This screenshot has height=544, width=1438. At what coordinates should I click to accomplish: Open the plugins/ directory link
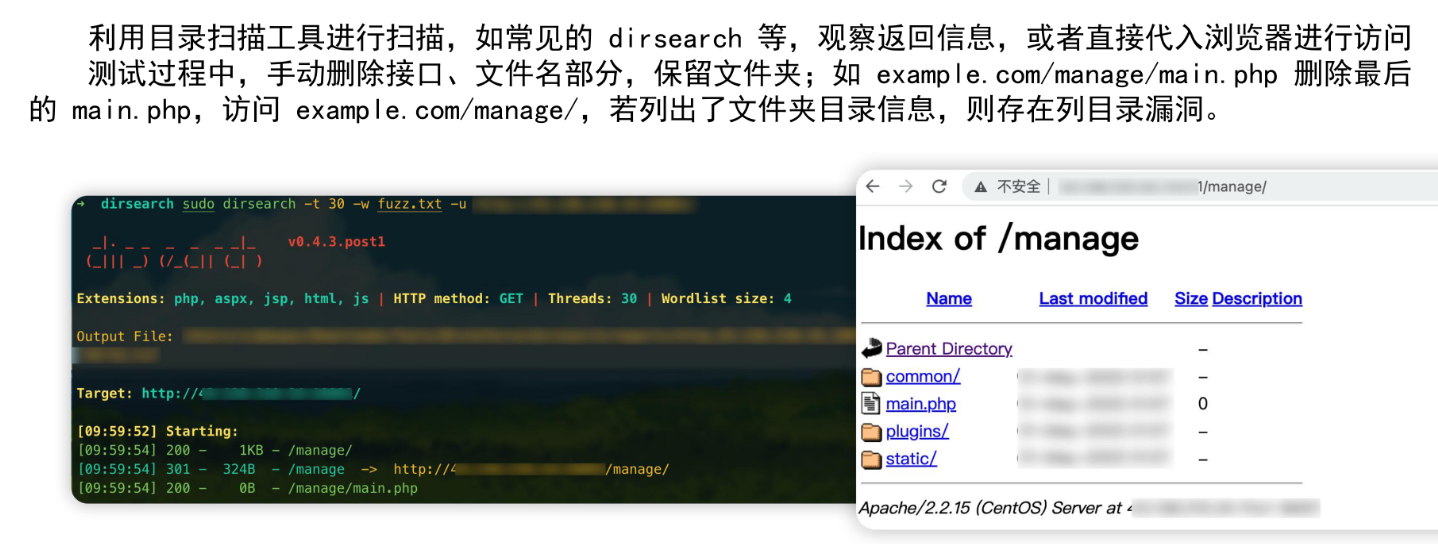(x=917, y=432)
